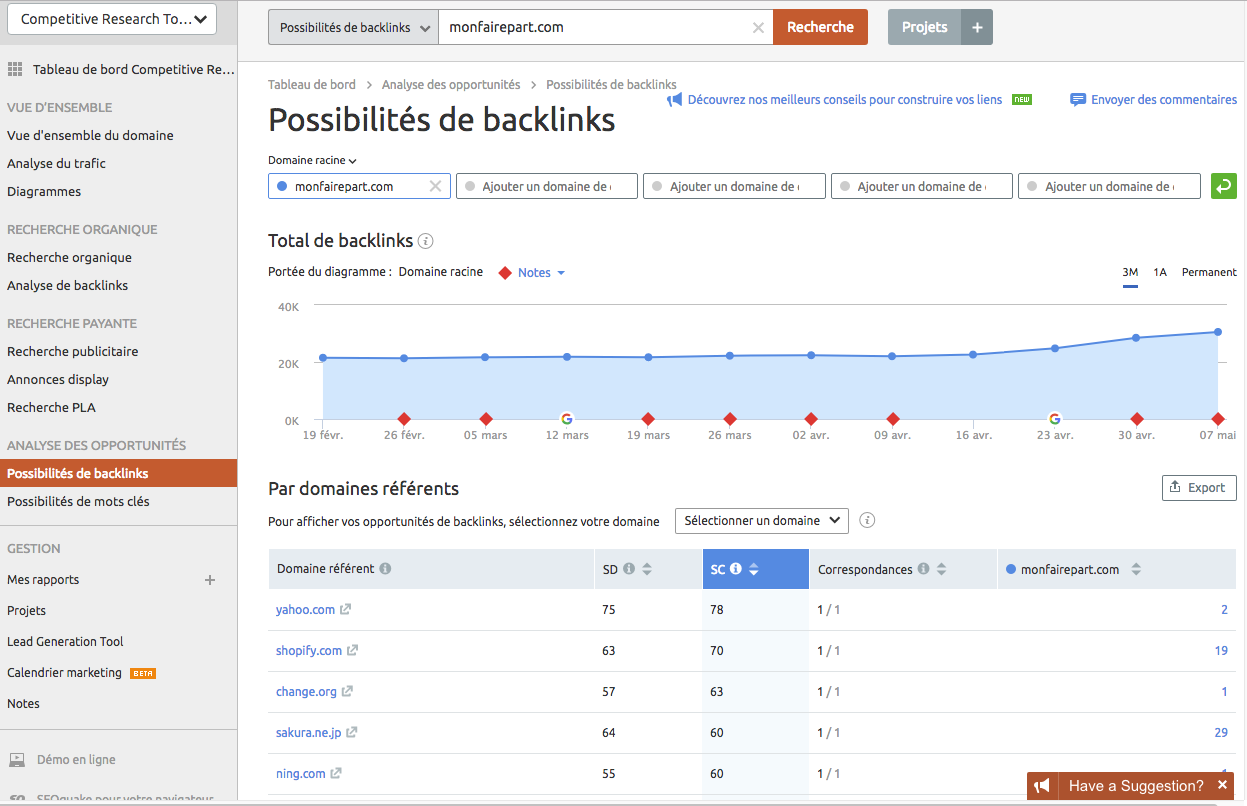
Task: Remove the monfairepart.com domain chip
Action: click(x=435, y=186)
